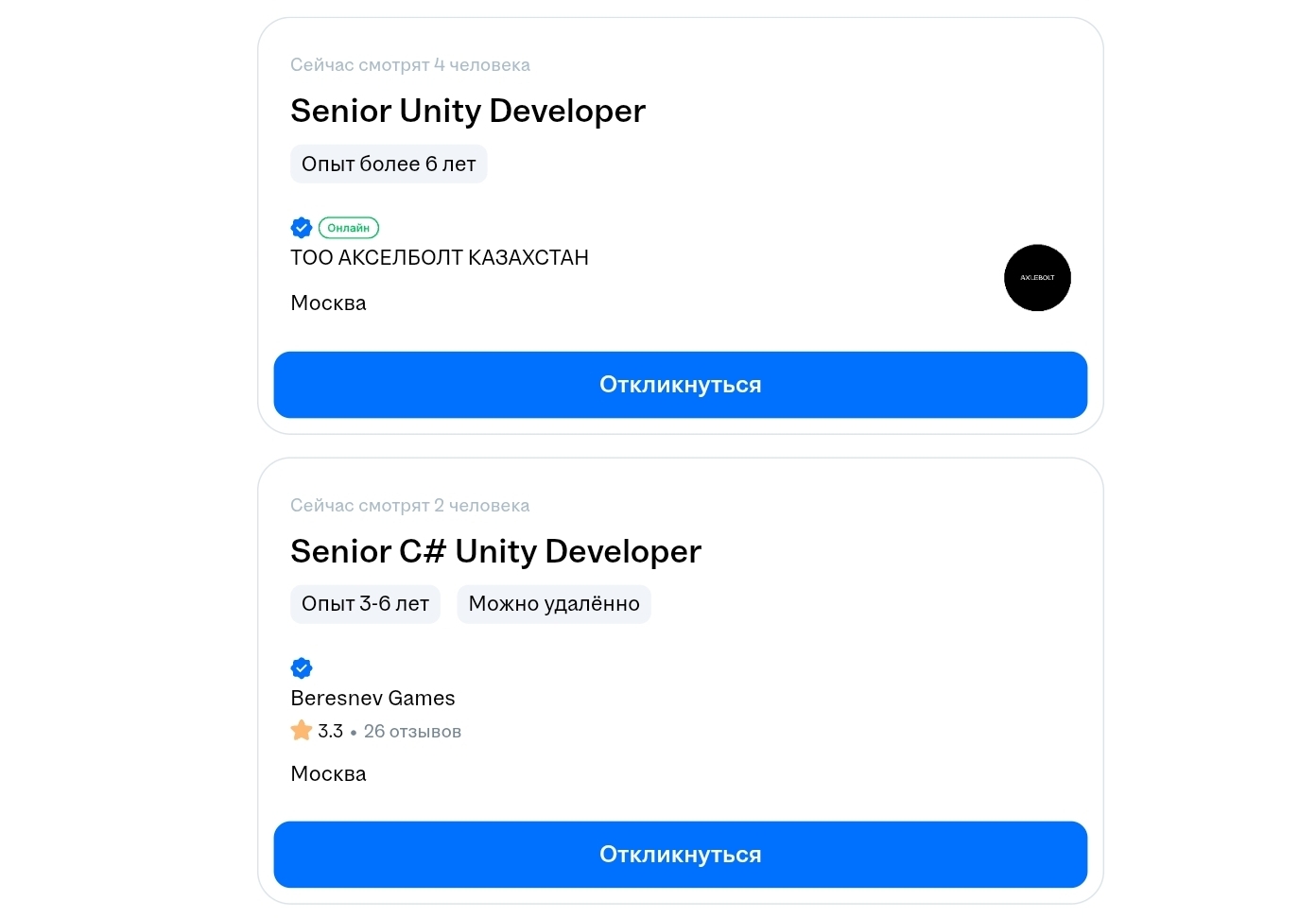This screenshot has height=918, width=1316.
Task: Click the Опыт 3-6 лет tag
Action: 365,604
